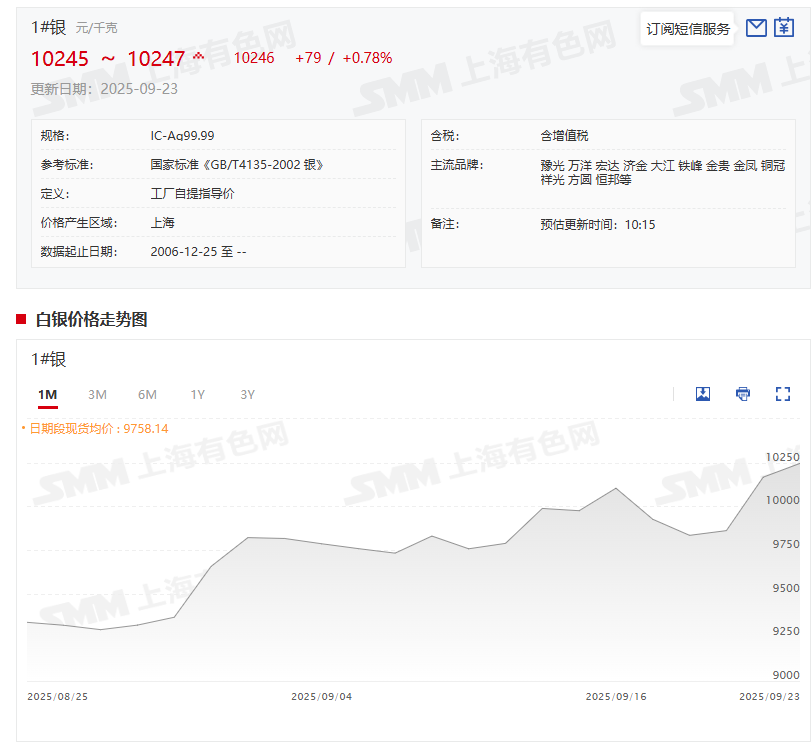
Task: Click the 订阅短信服务 tooltip button
Action: (x=687, y=29)
